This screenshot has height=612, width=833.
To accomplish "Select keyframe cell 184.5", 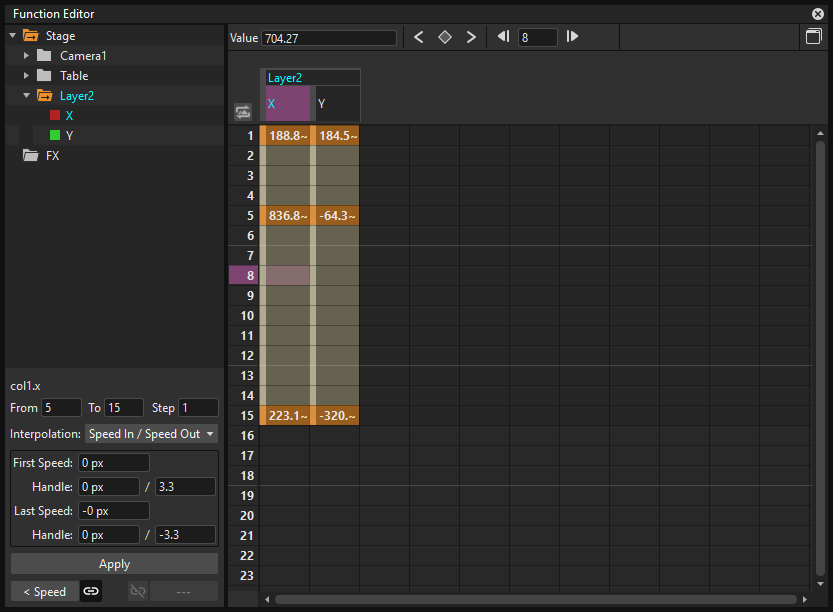I will coord(335,135).
